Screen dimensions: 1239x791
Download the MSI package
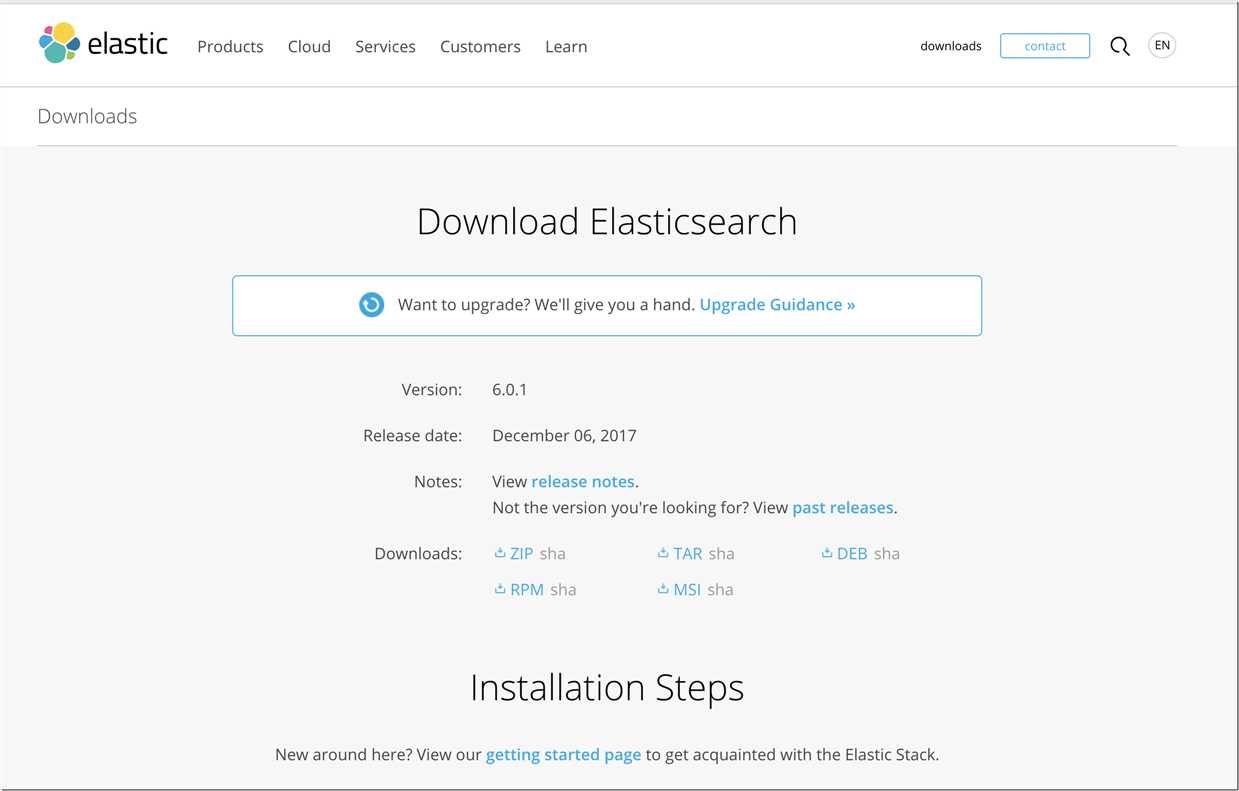[687, 589]
